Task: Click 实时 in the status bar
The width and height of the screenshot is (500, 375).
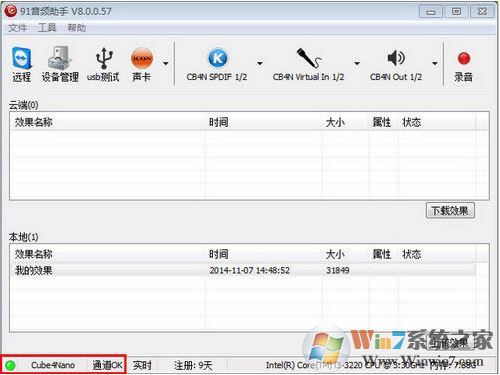Action: tap(142, 365)
